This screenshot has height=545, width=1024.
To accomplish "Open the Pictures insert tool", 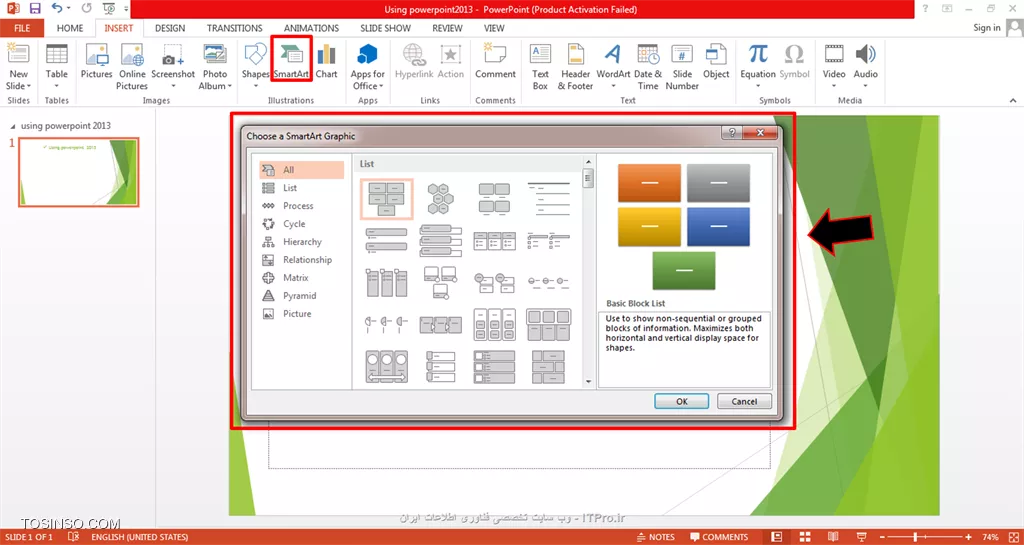I will click(97, 61).
